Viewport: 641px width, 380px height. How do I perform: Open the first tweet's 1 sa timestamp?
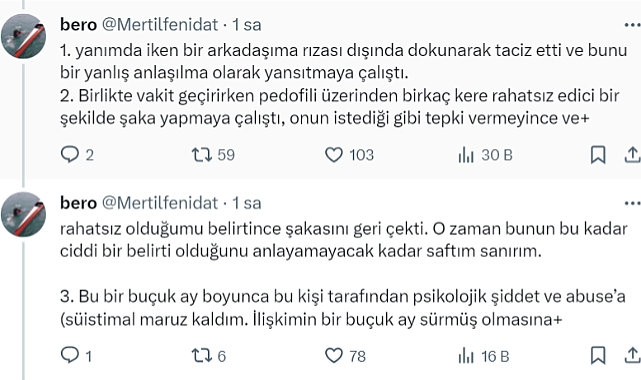[x=247, y=25]
